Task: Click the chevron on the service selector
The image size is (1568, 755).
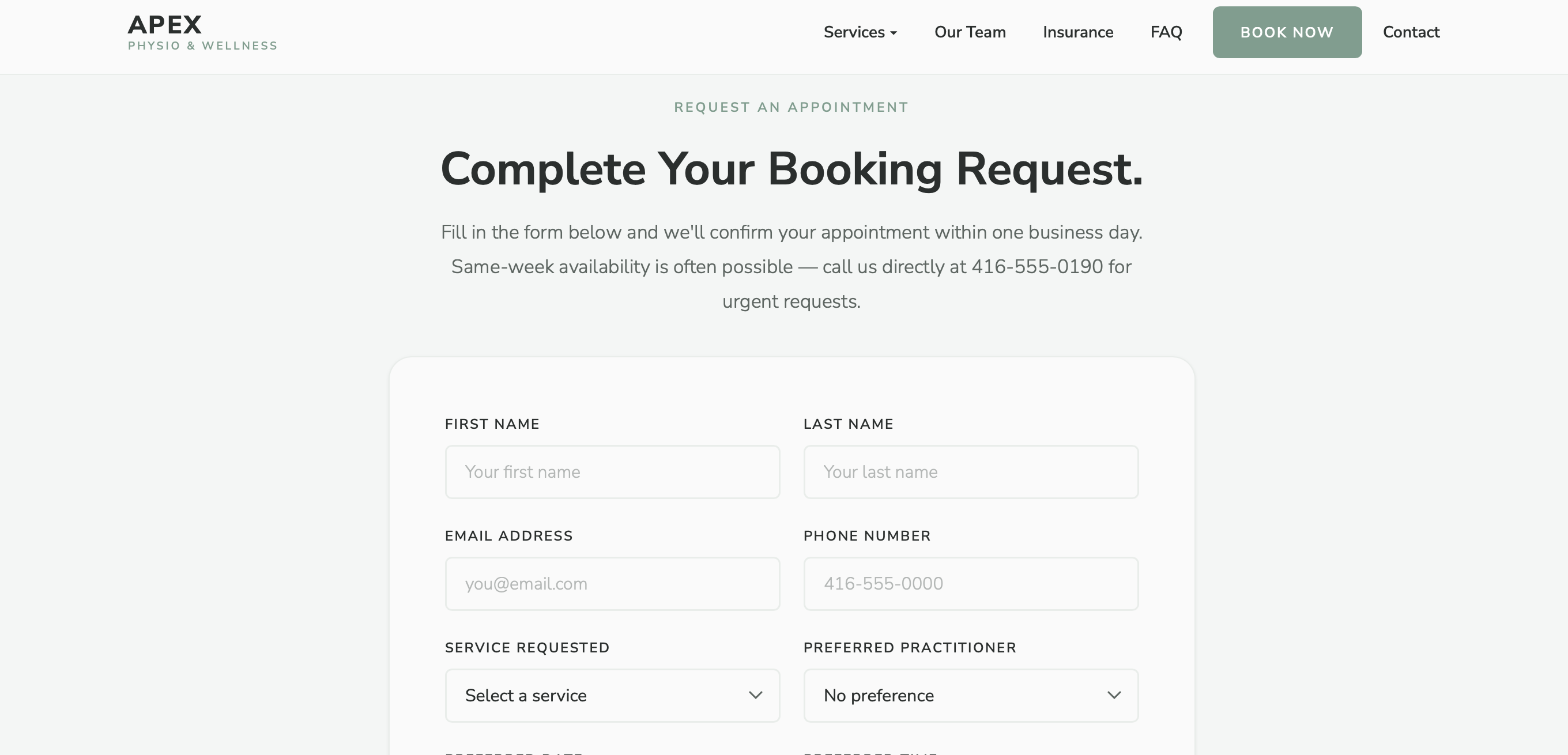Action: point(755,696)
